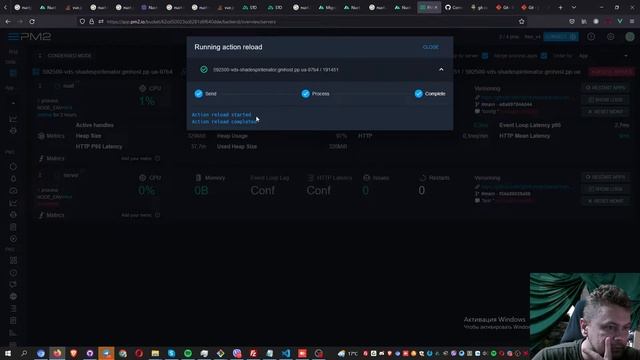Go back in browser history
Screen dimensions: 640x360
[8, 21]
